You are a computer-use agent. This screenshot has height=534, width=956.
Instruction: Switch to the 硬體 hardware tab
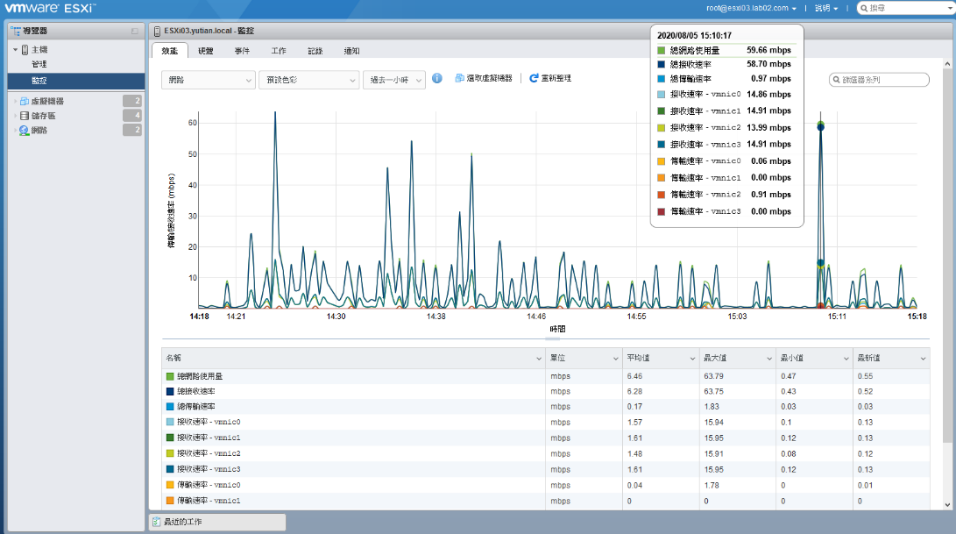(205, 51)
